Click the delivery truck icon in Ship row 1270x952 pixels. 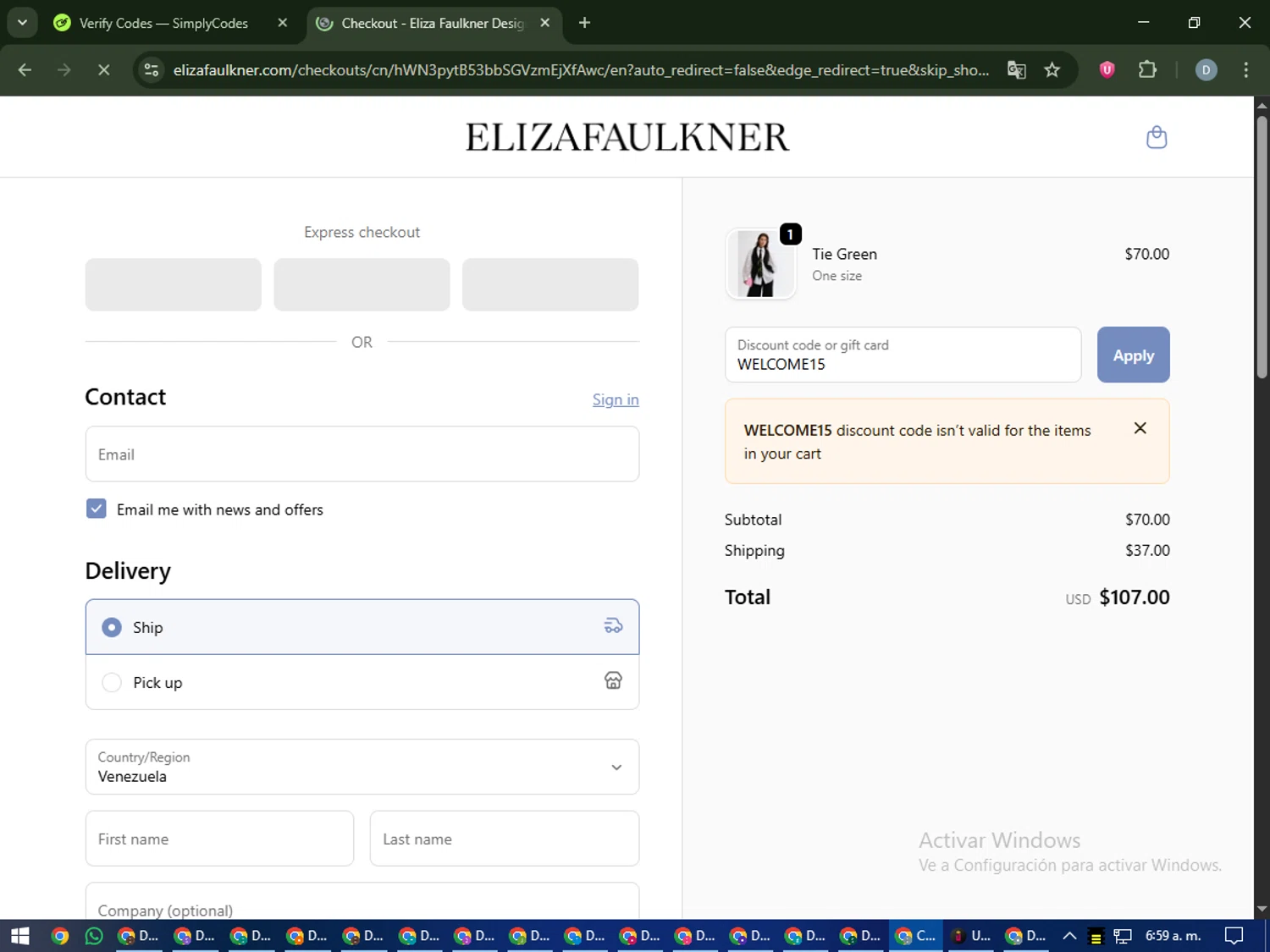coord(613,626)
